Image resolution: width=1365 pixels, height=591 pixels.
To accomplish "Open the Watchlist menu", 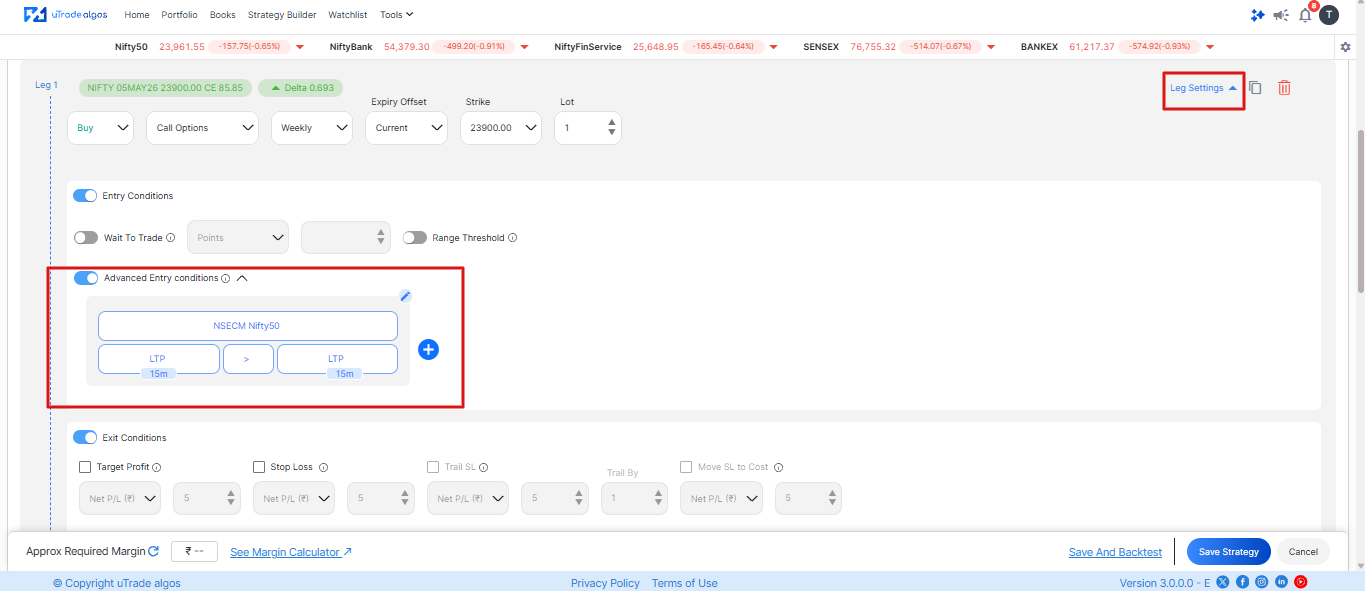I will pos(348,15).
